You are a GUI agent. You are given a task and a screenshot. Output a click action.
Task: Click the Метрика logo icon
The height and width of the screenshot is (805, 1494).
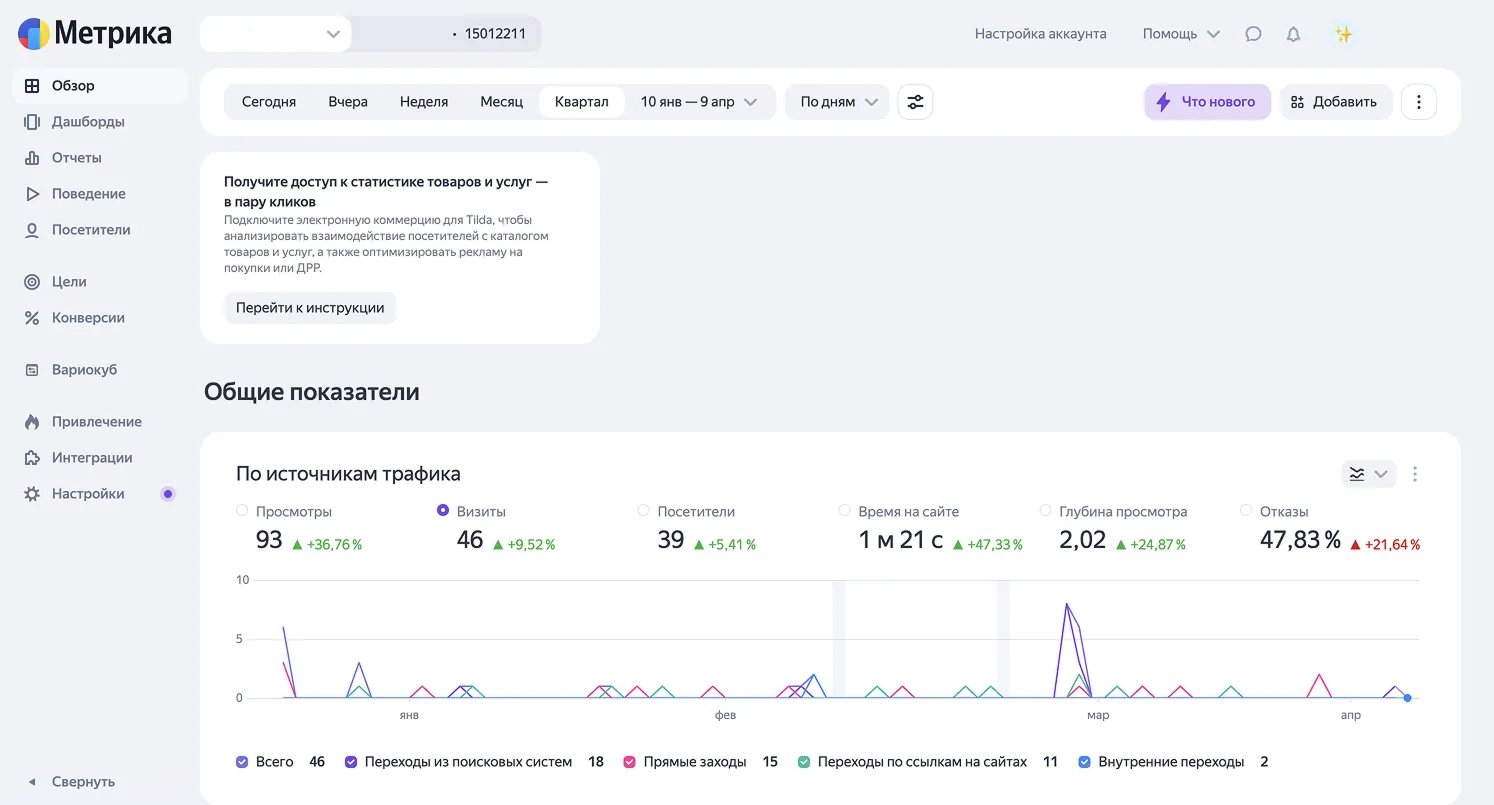click(34, 34)
